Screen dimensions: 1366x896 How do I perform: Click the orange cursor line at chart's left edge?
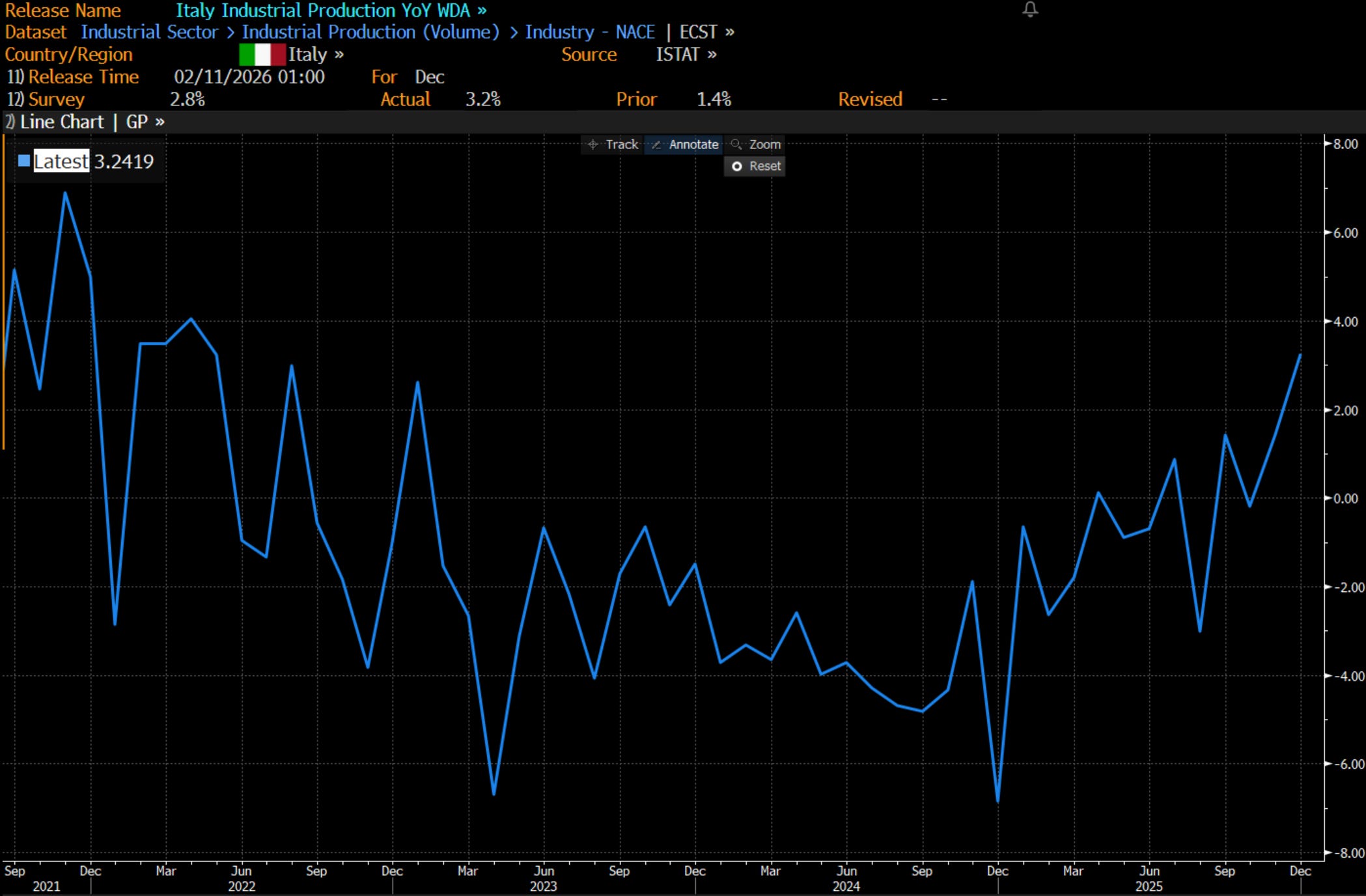click(3, 293)
